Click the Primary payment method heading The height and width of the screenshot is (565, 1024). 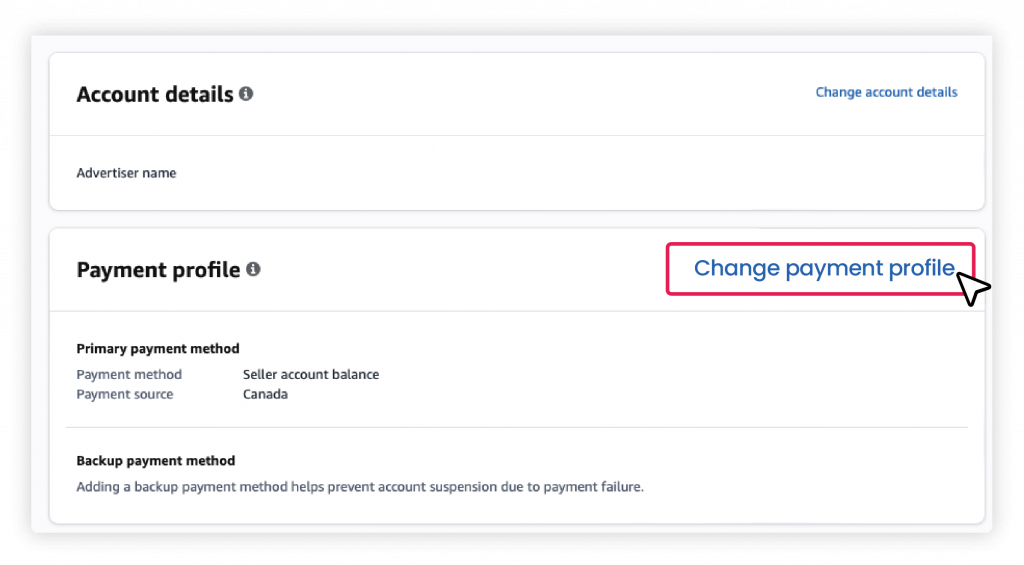(158, 349)
